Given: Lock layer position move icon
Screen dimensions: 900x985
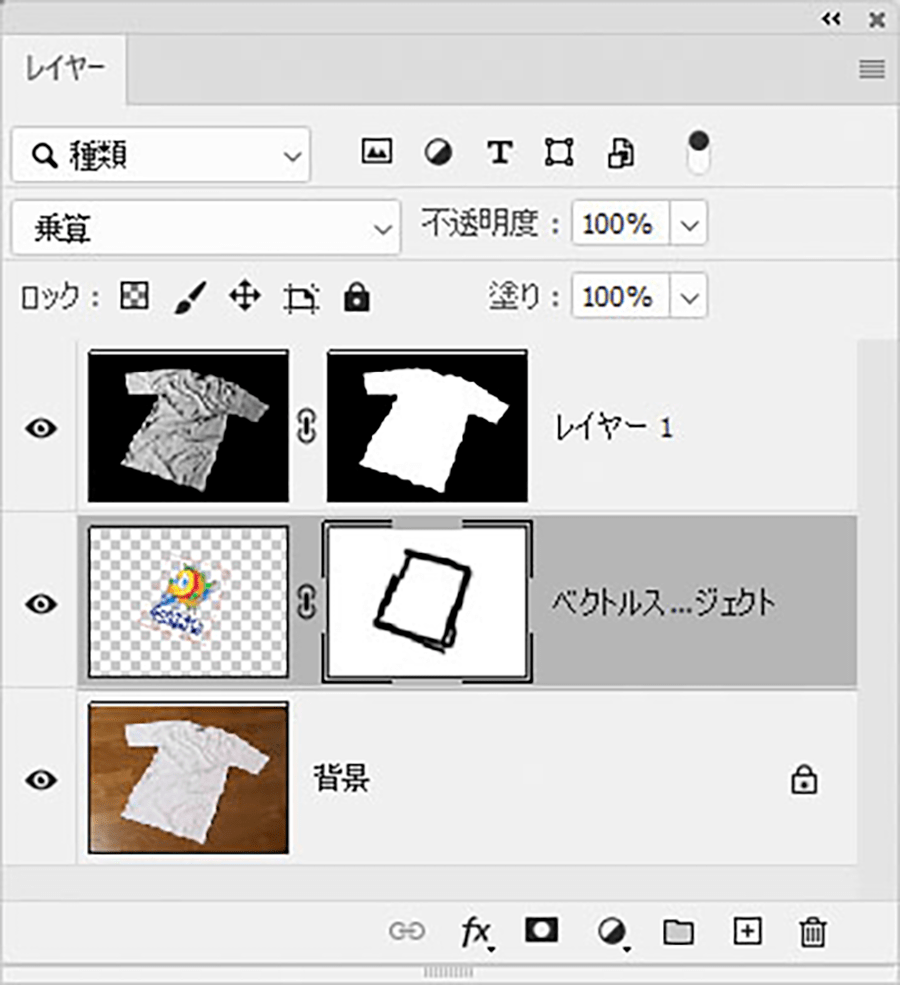Looking at the screenshot, I should coord(245,297).
